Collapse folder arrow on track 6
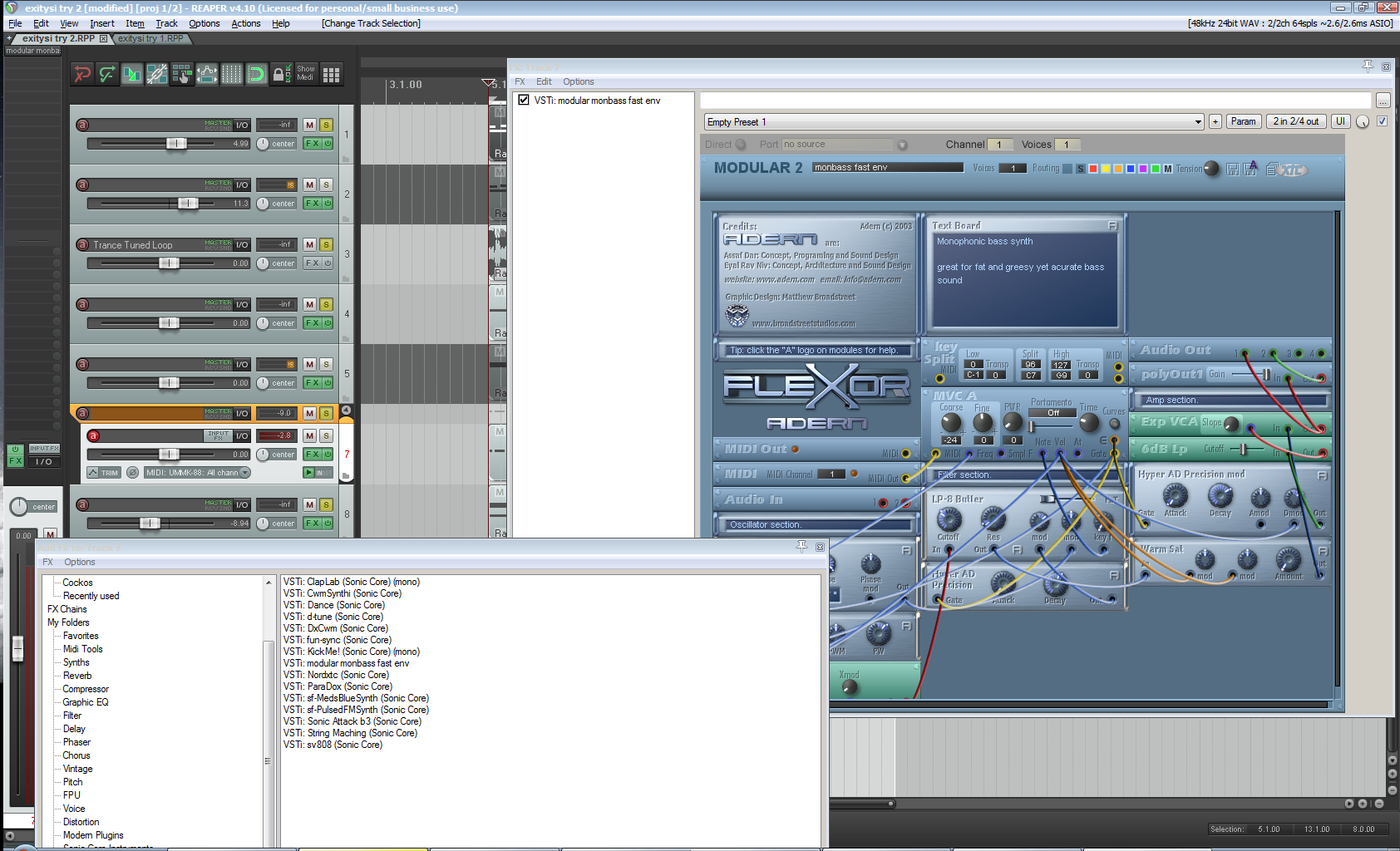 click(x=347, y=410)
